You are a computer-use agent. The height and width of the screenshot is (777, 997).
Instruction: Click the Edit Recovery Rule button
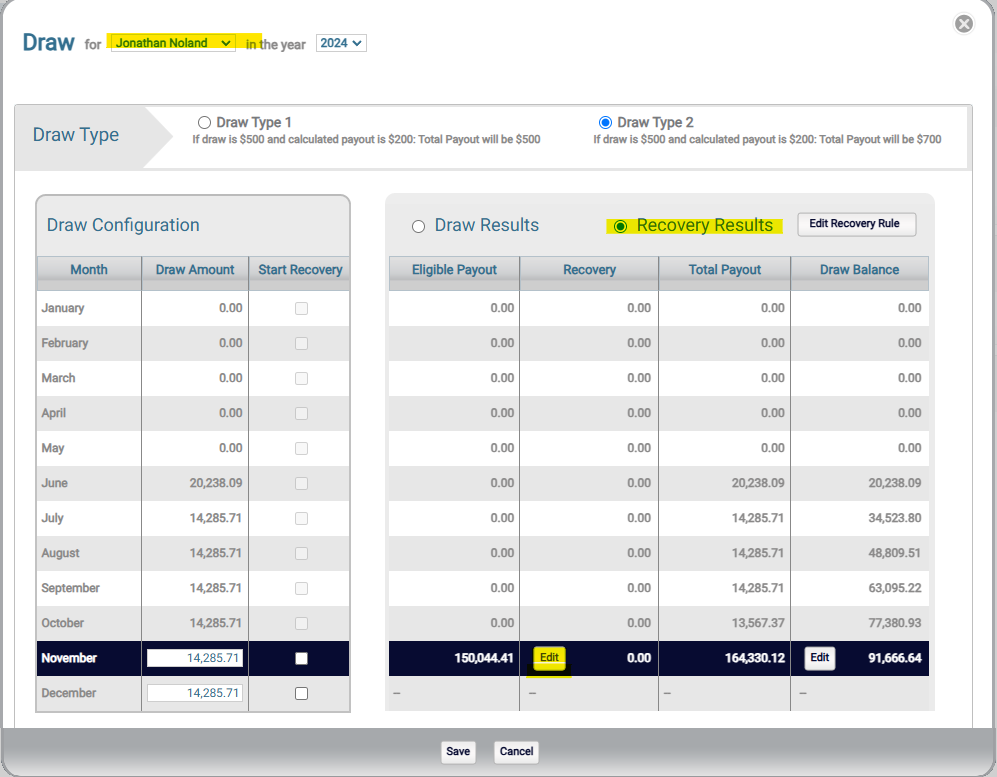click(x=856, y=224)
